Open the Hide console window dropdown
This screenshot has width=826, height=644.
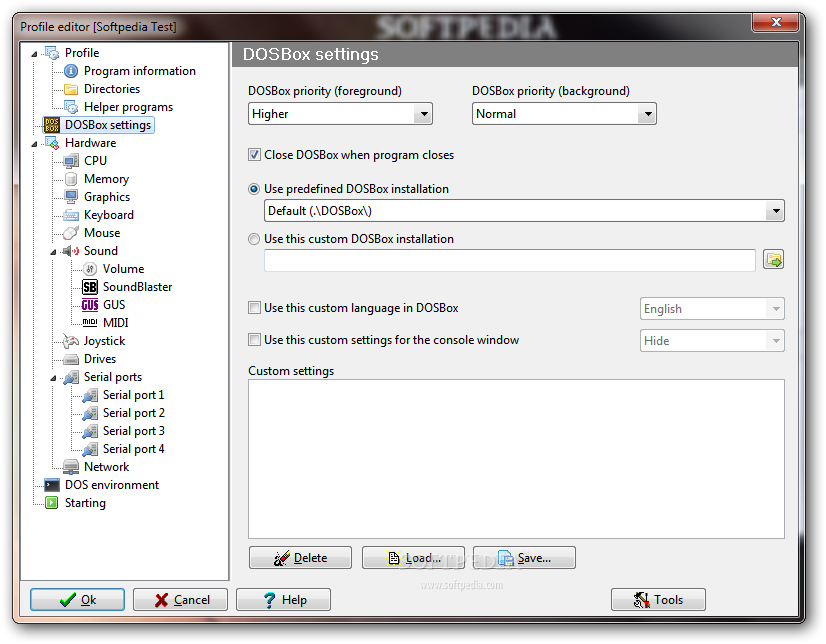pyautogui.click(x=775, y=341)
